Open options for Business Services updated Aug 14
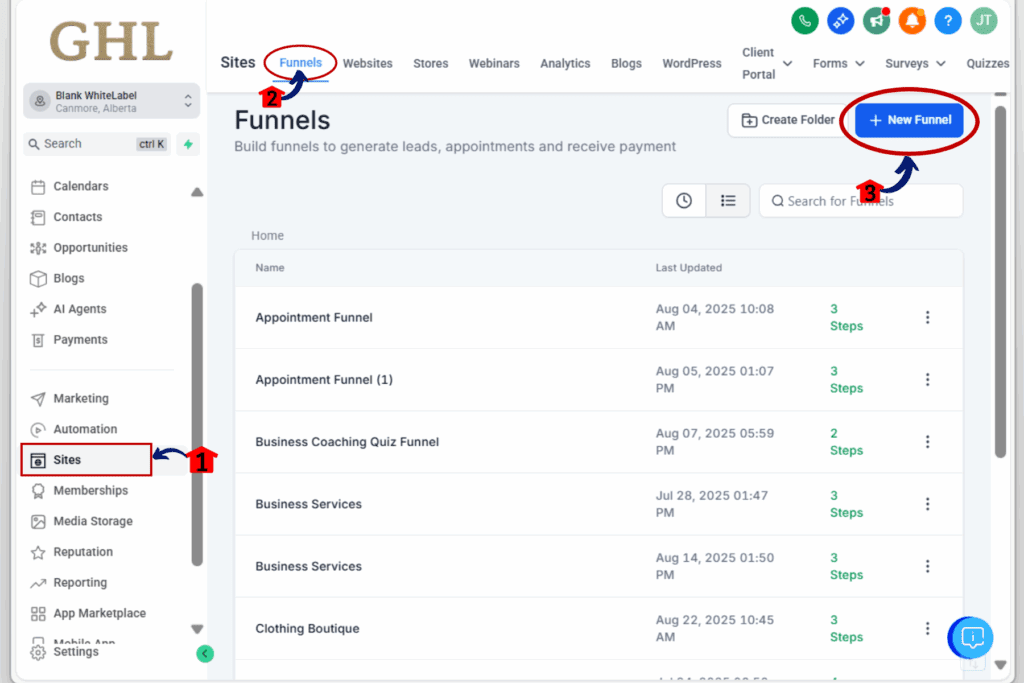Screen dimensions: 1024x683 (927, 566)
